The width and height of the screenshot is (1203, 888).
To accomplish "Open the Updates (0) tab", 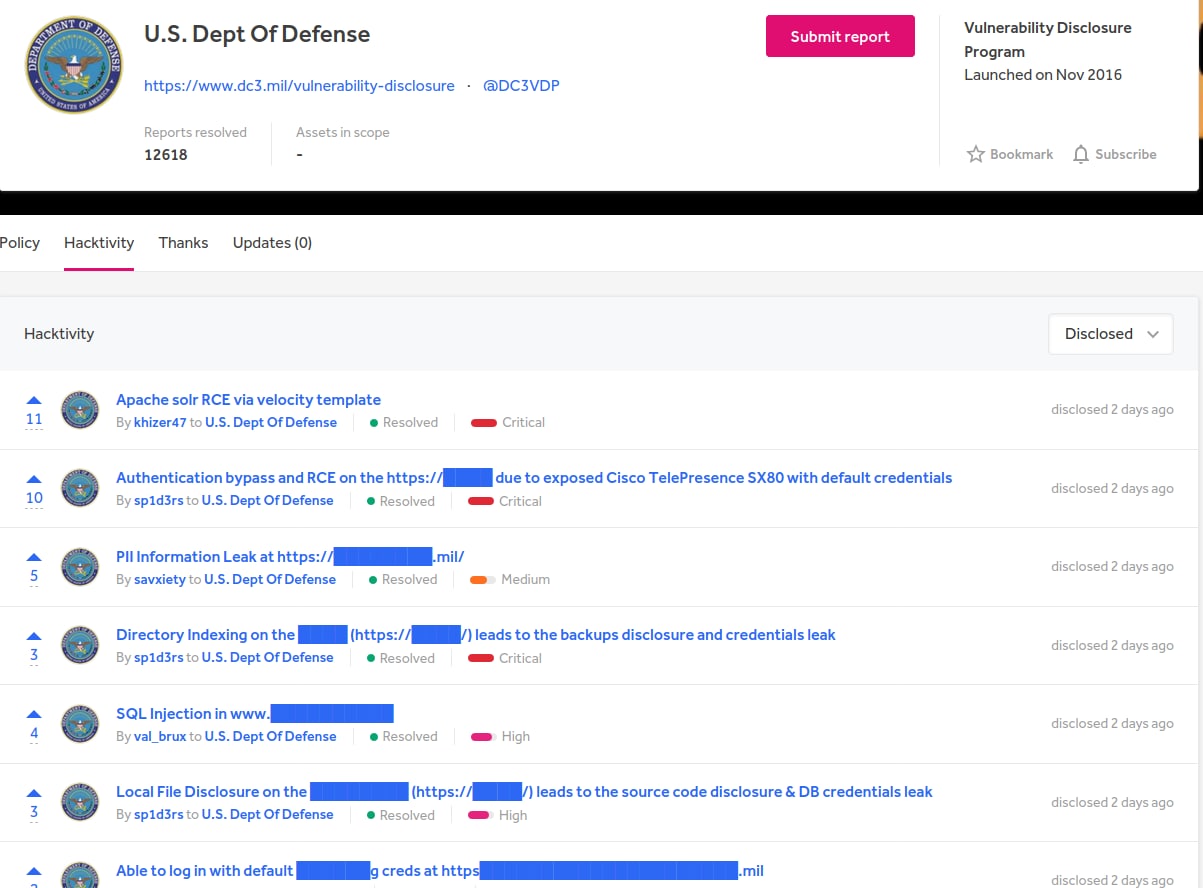I will [x=272, y=243].
